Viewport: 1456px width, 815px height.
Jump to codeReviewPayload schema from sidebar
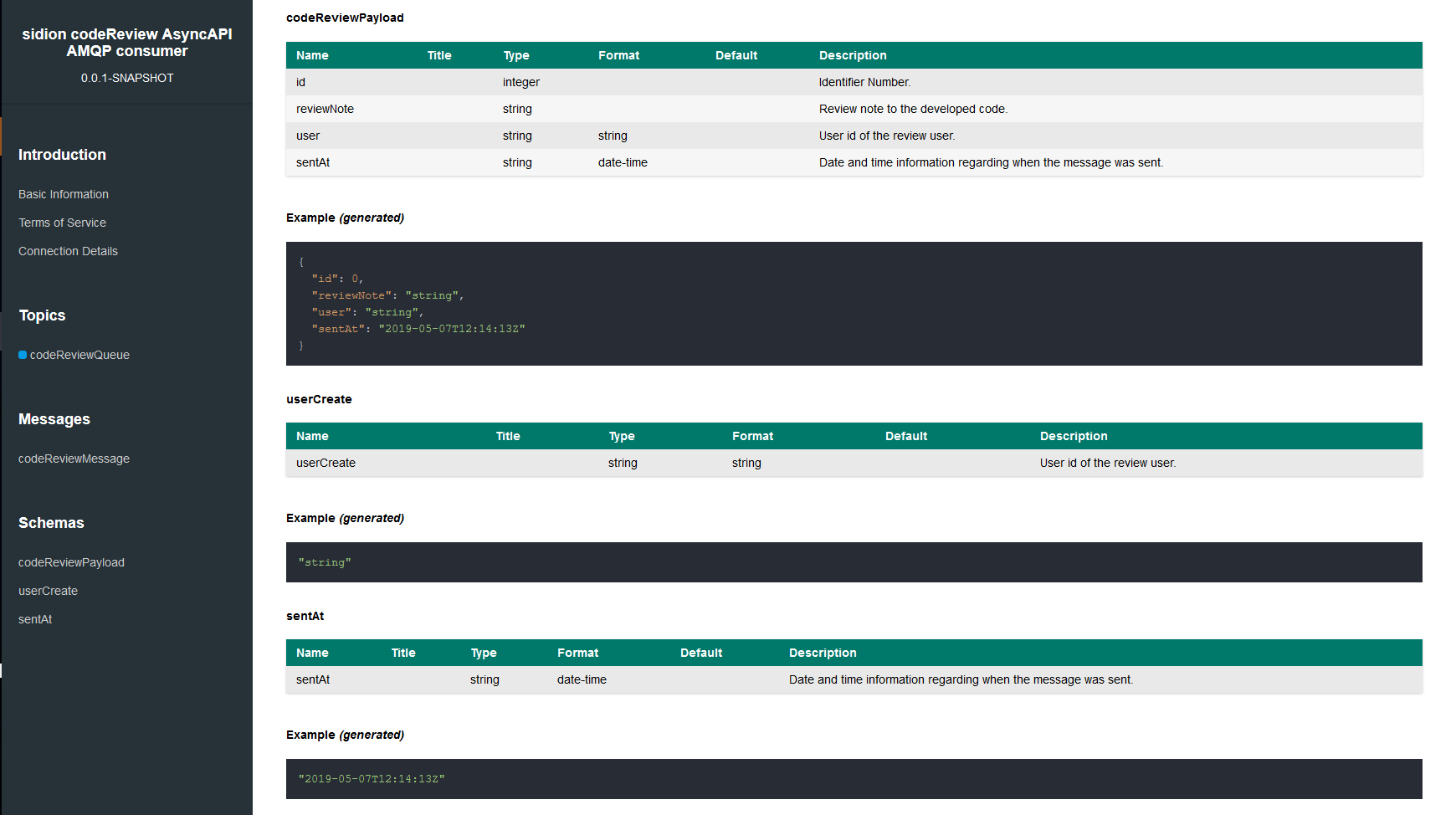pyautogui.click(x=71, y=562)
